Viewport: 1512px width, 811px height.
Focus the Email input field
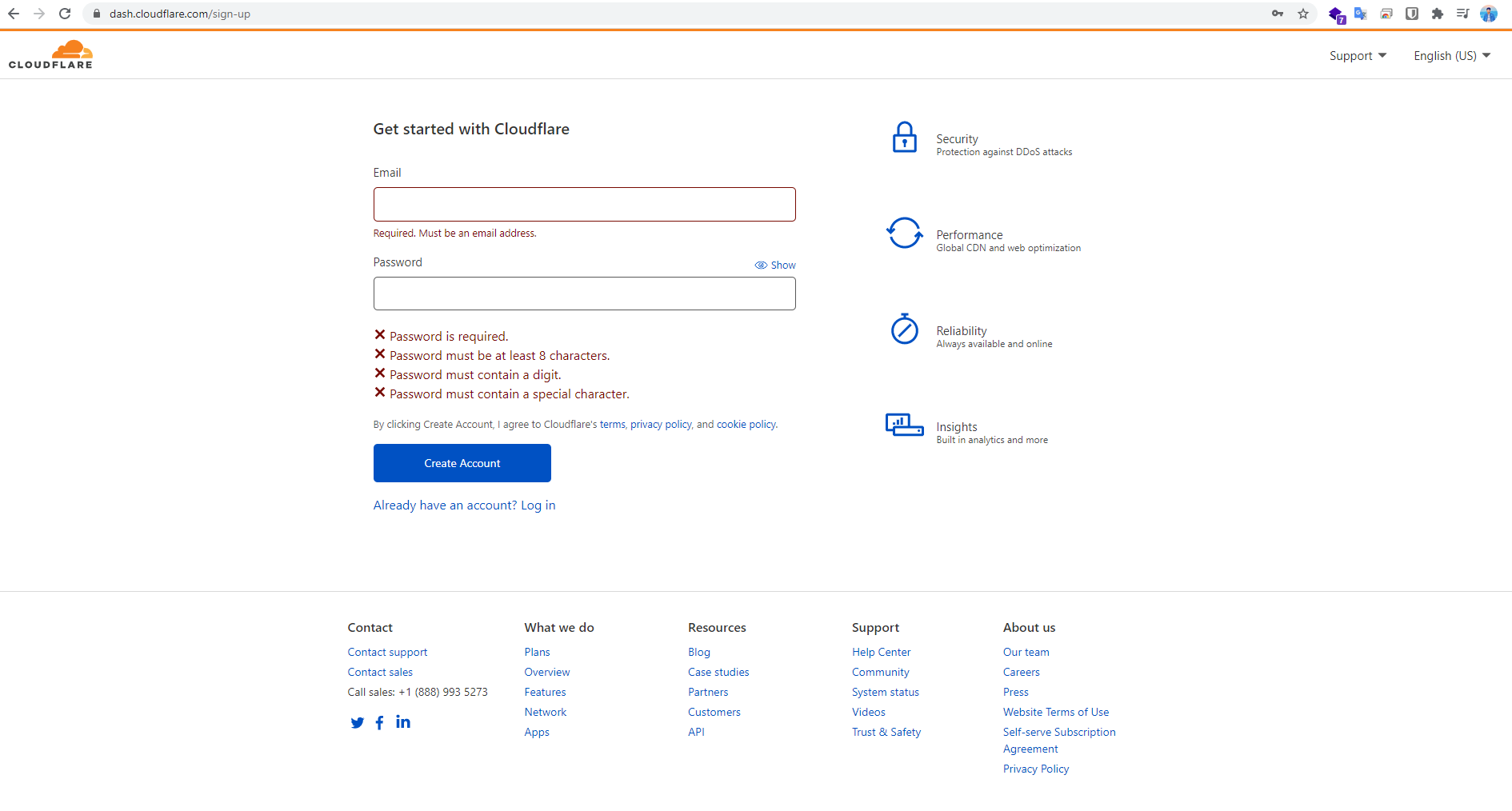pyautogui.click(x=585, y=204)
